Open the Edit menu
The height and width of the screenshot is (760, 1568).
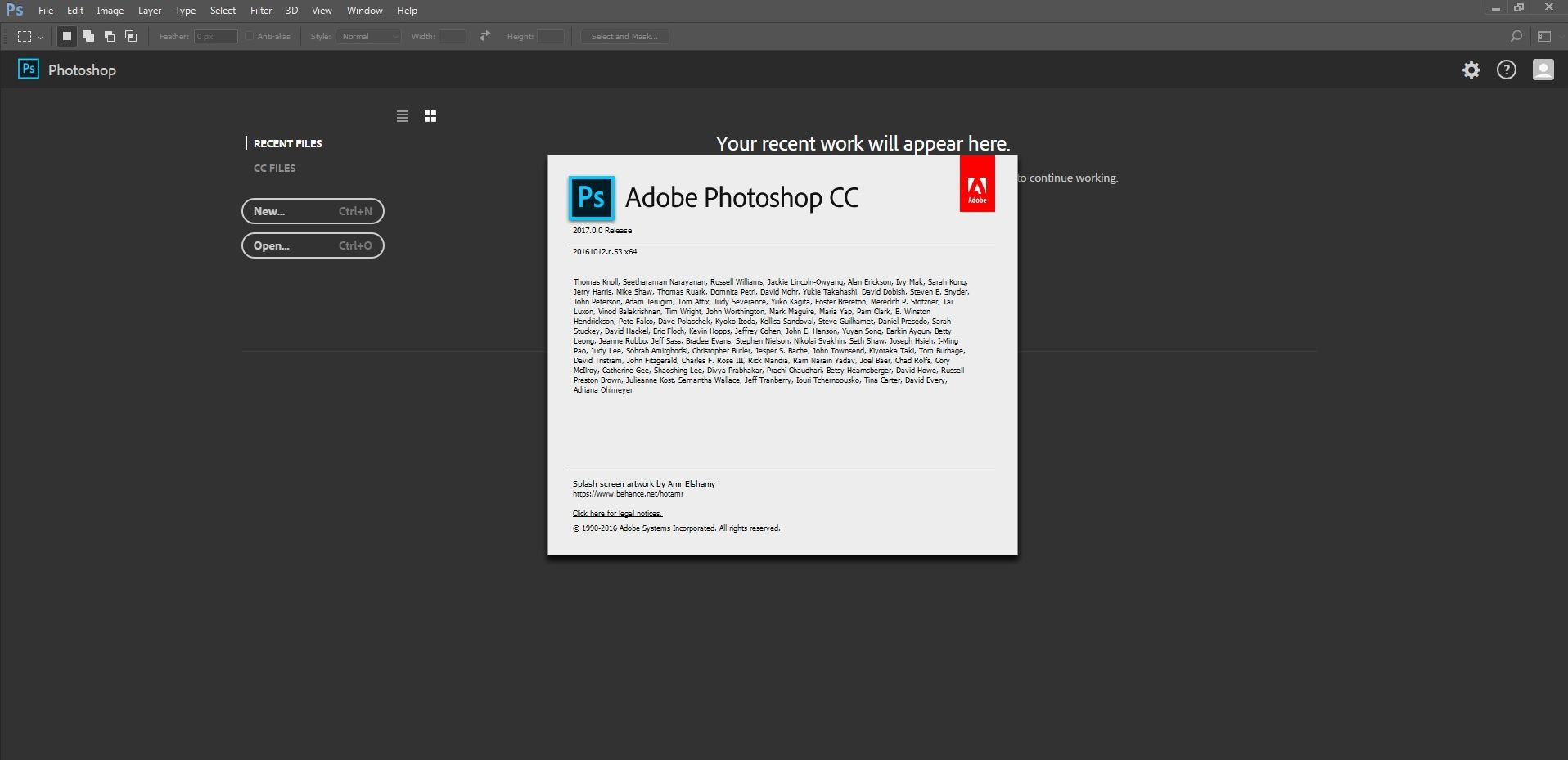point(75,11)
